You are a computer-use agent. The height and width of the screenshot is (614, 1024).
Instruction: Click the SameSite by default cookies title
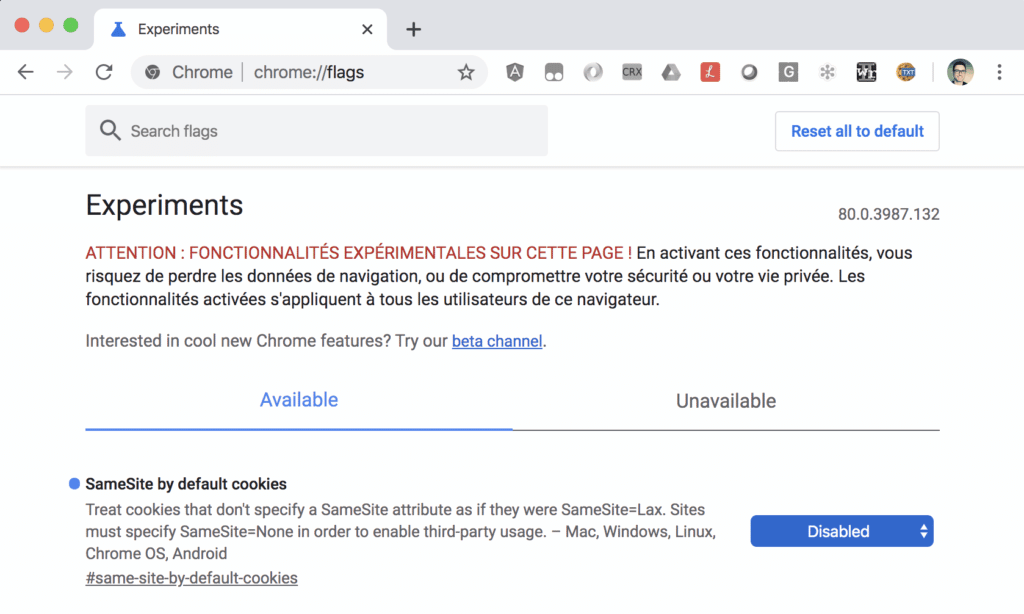pyautogui.click(x=186, y=484)
